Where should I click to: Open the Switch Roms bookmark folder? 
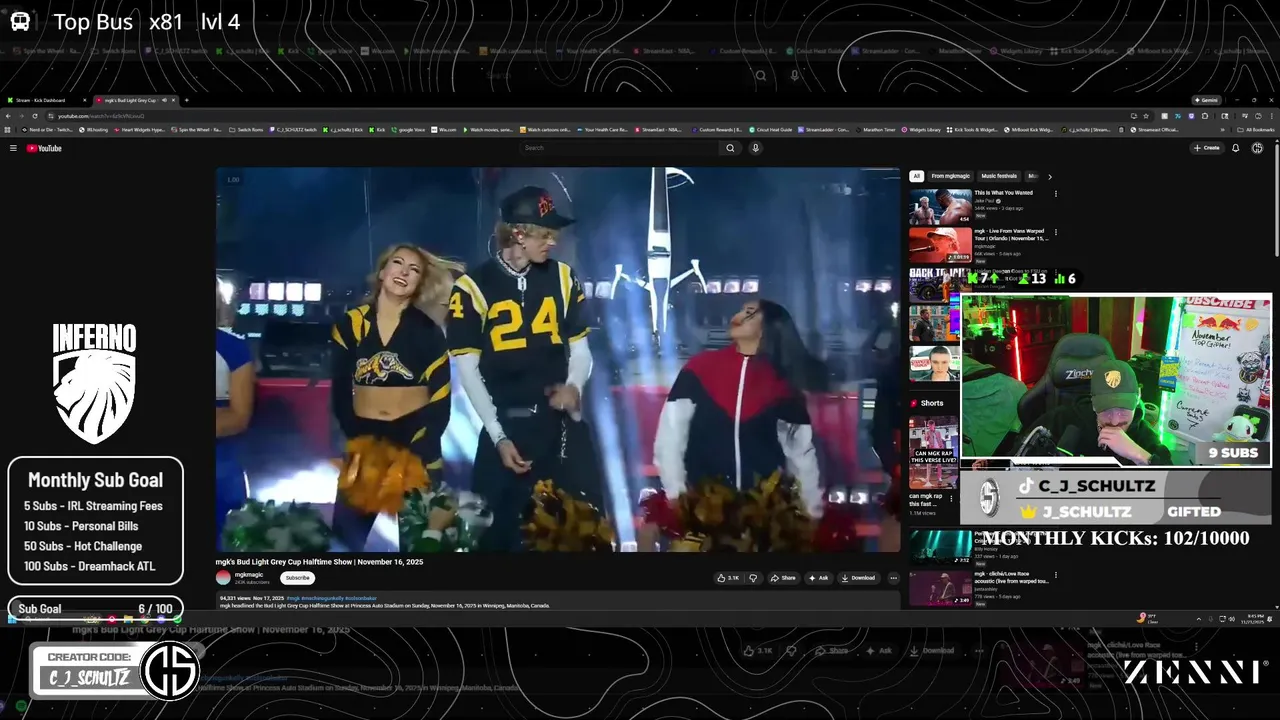(x=246, y=130)
